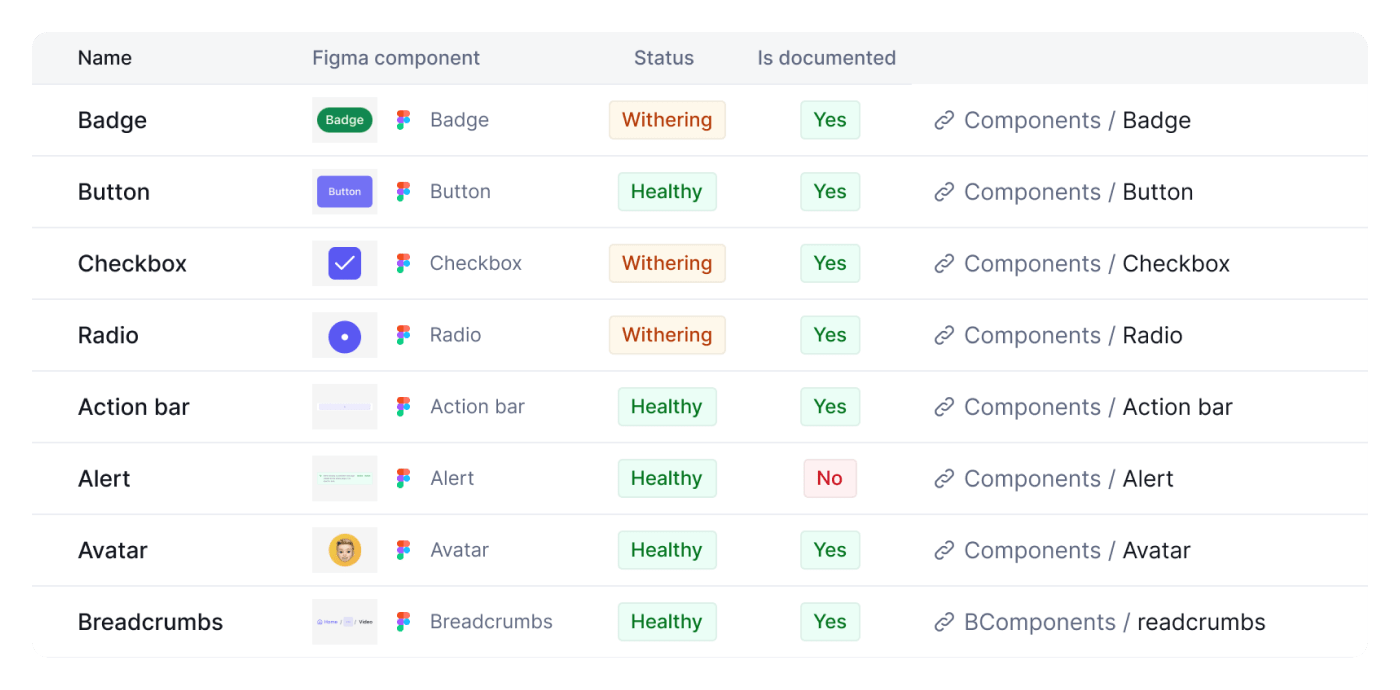Click the Name column header
The height and width of the screenshot is (690, 1400).
click(x=105, y=58)
